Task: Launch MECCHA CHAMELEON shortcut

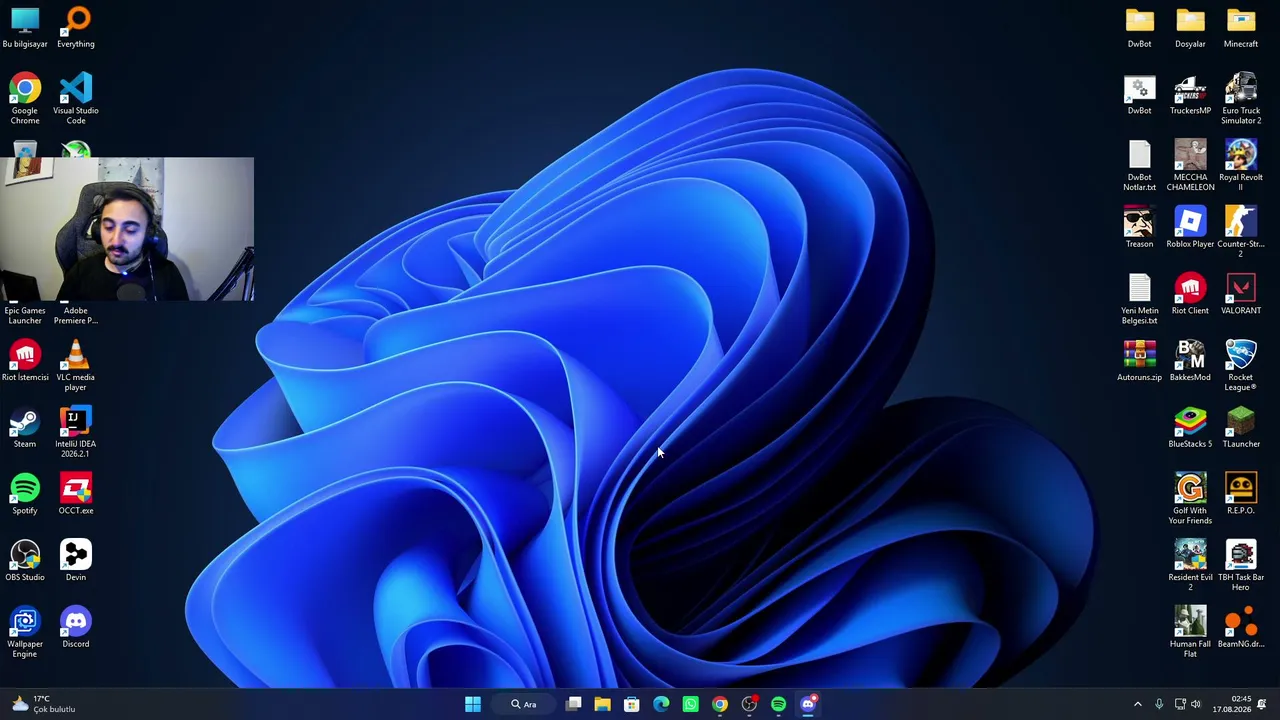Action: (1190, 165)
